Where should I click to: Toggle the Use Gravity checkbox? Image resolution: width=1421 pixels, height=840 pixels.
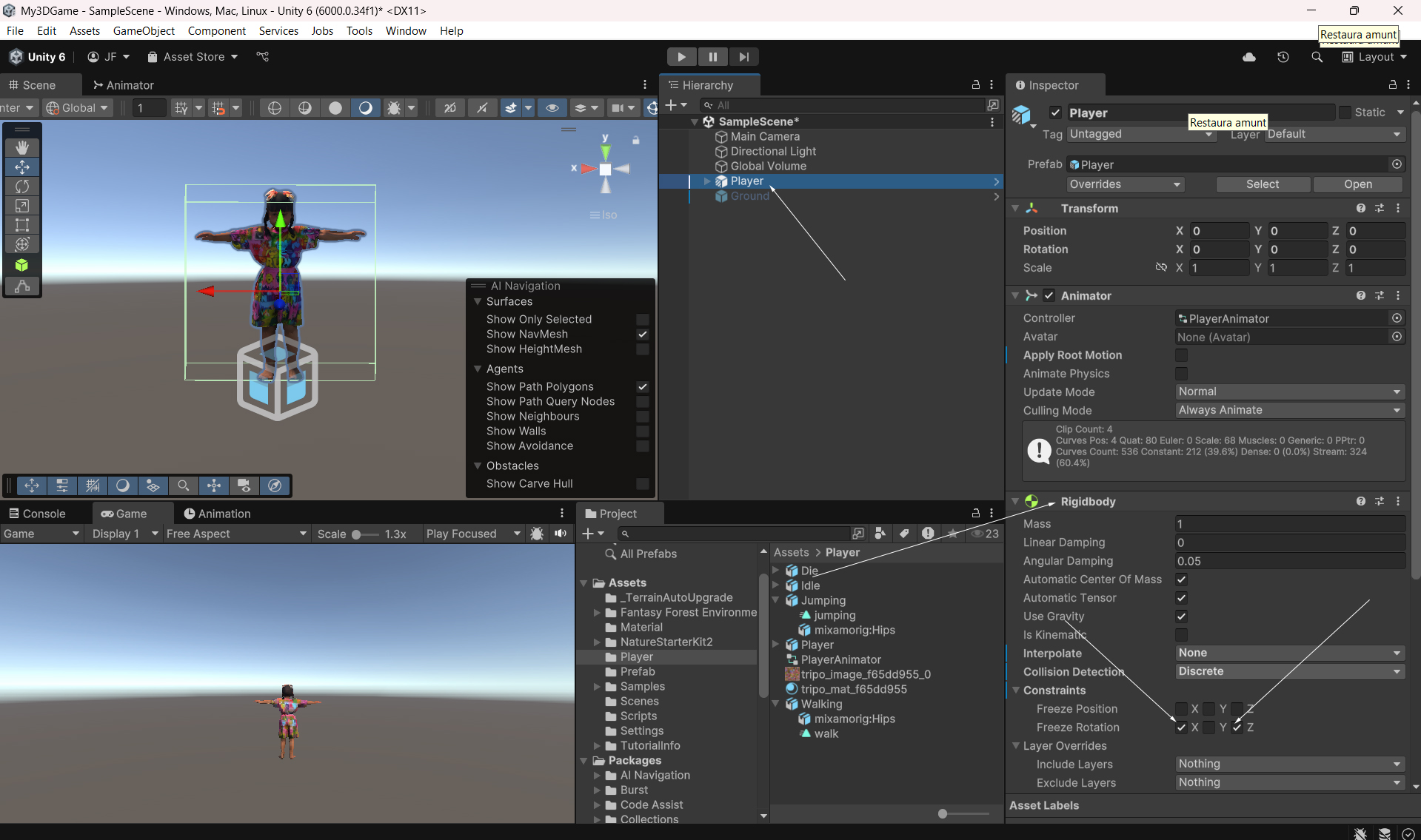coord(1181,616)
